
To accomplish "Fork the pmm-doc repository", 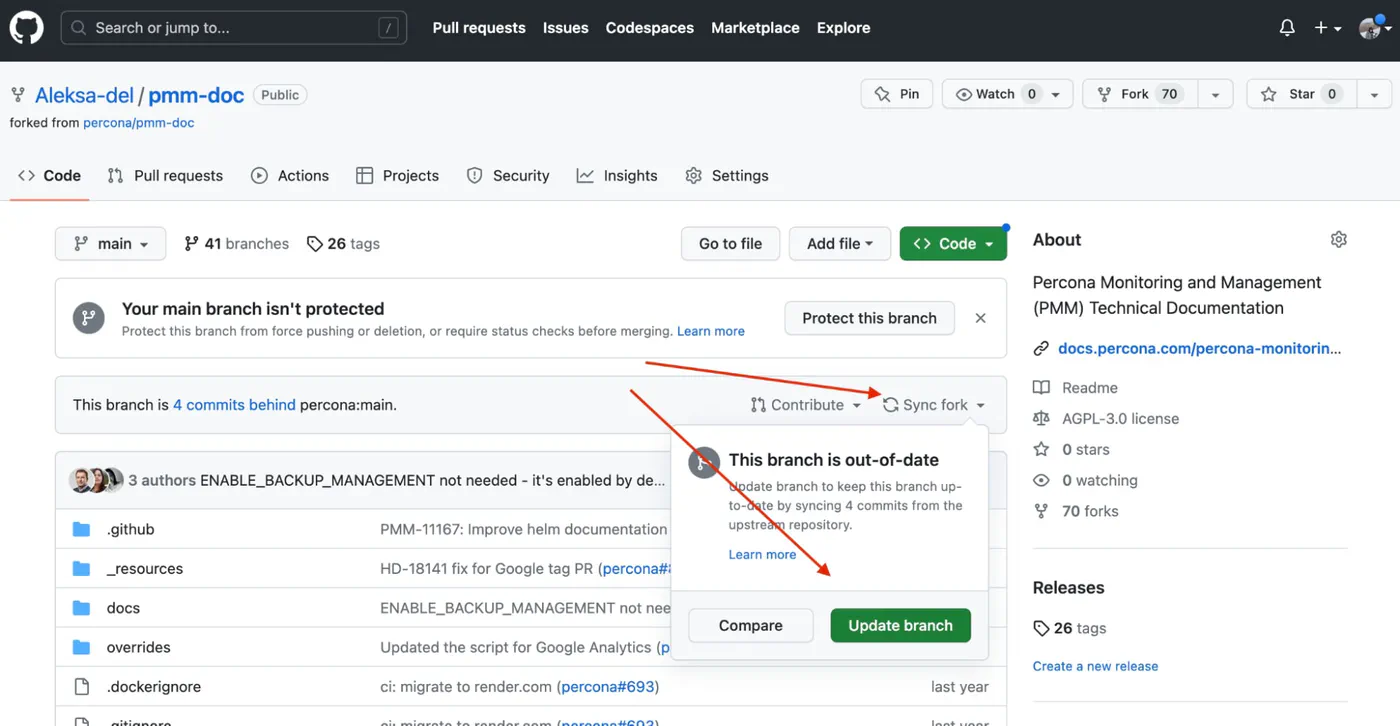I will (1140, 94).
